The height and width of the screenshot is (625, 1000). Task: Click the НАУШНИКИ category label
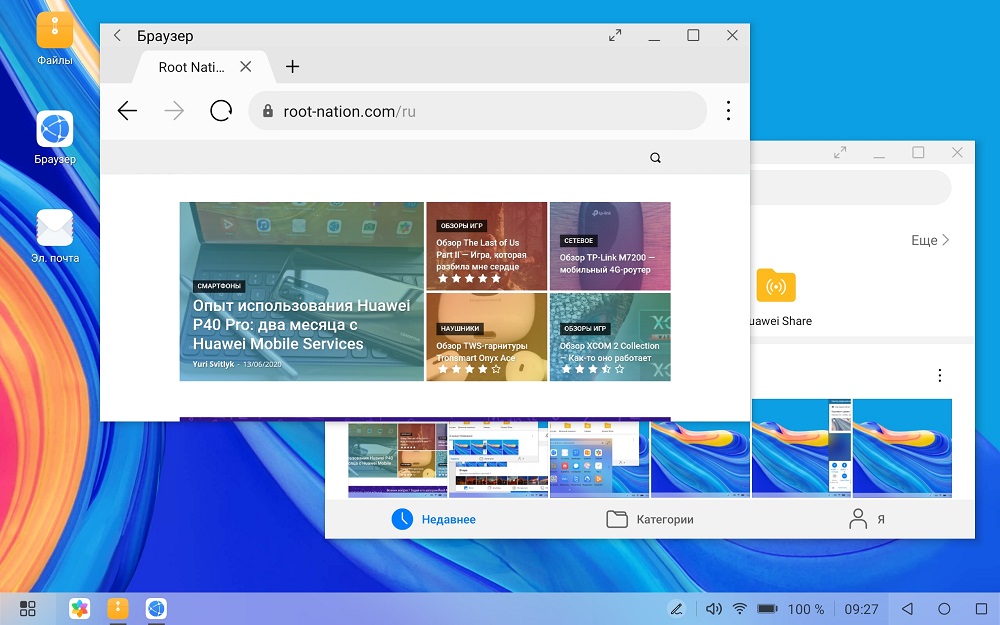click(460, 328)
